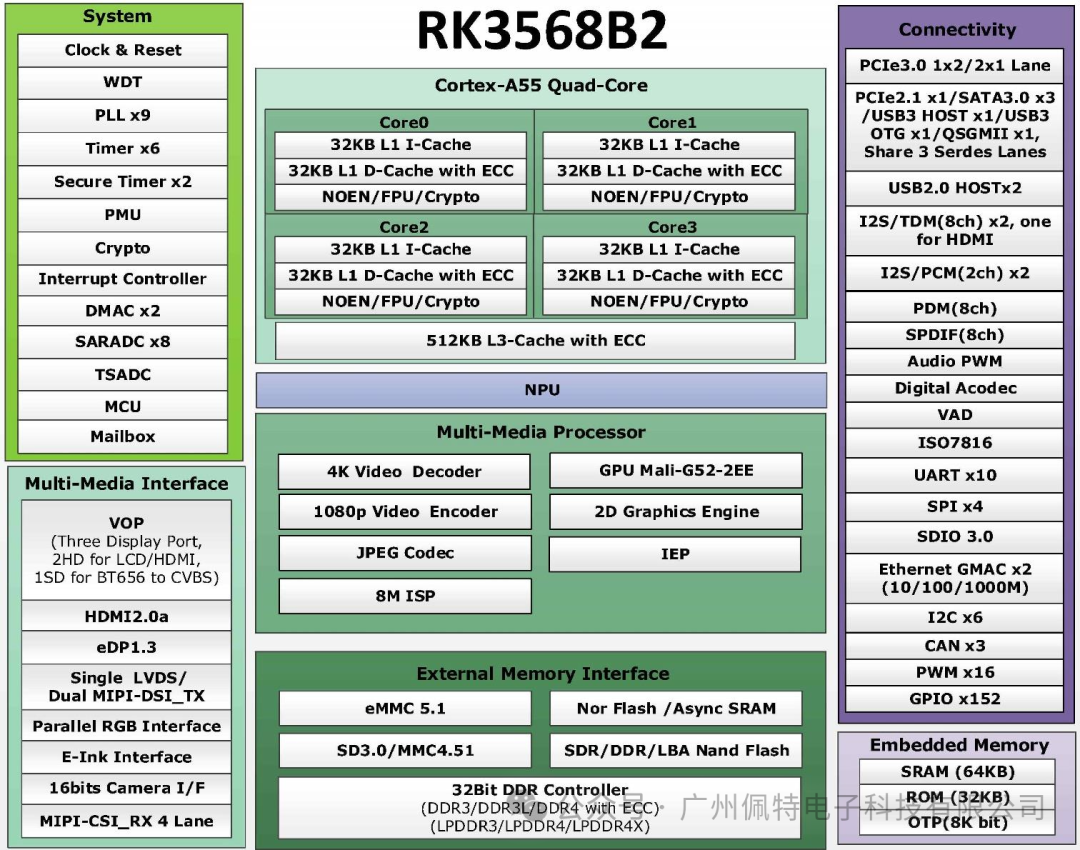
Task: Open the Multi-Media Interface panel header
Action: tap(125, 483)
